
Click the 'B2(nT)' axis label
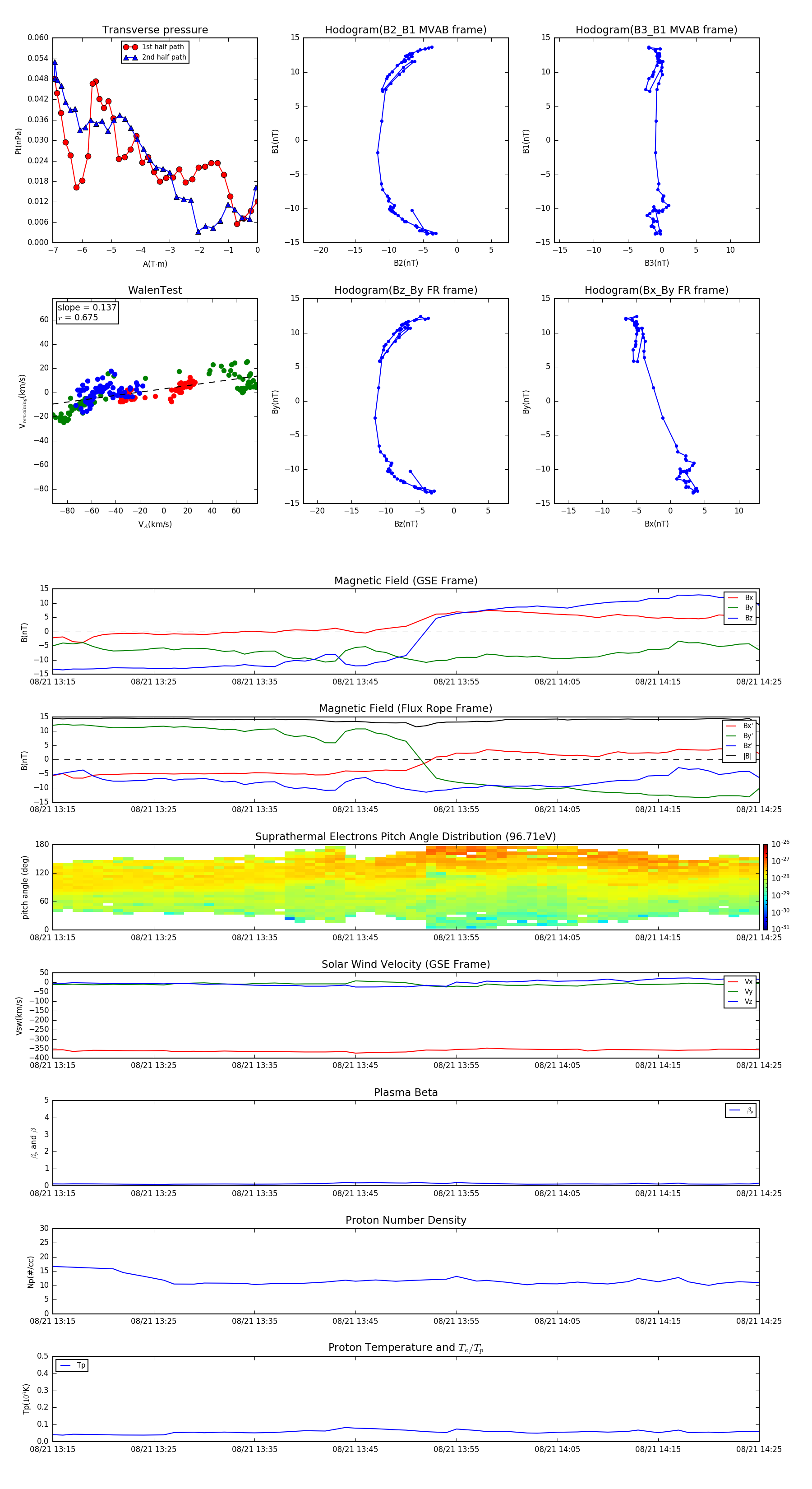click(x=406, y=263)
